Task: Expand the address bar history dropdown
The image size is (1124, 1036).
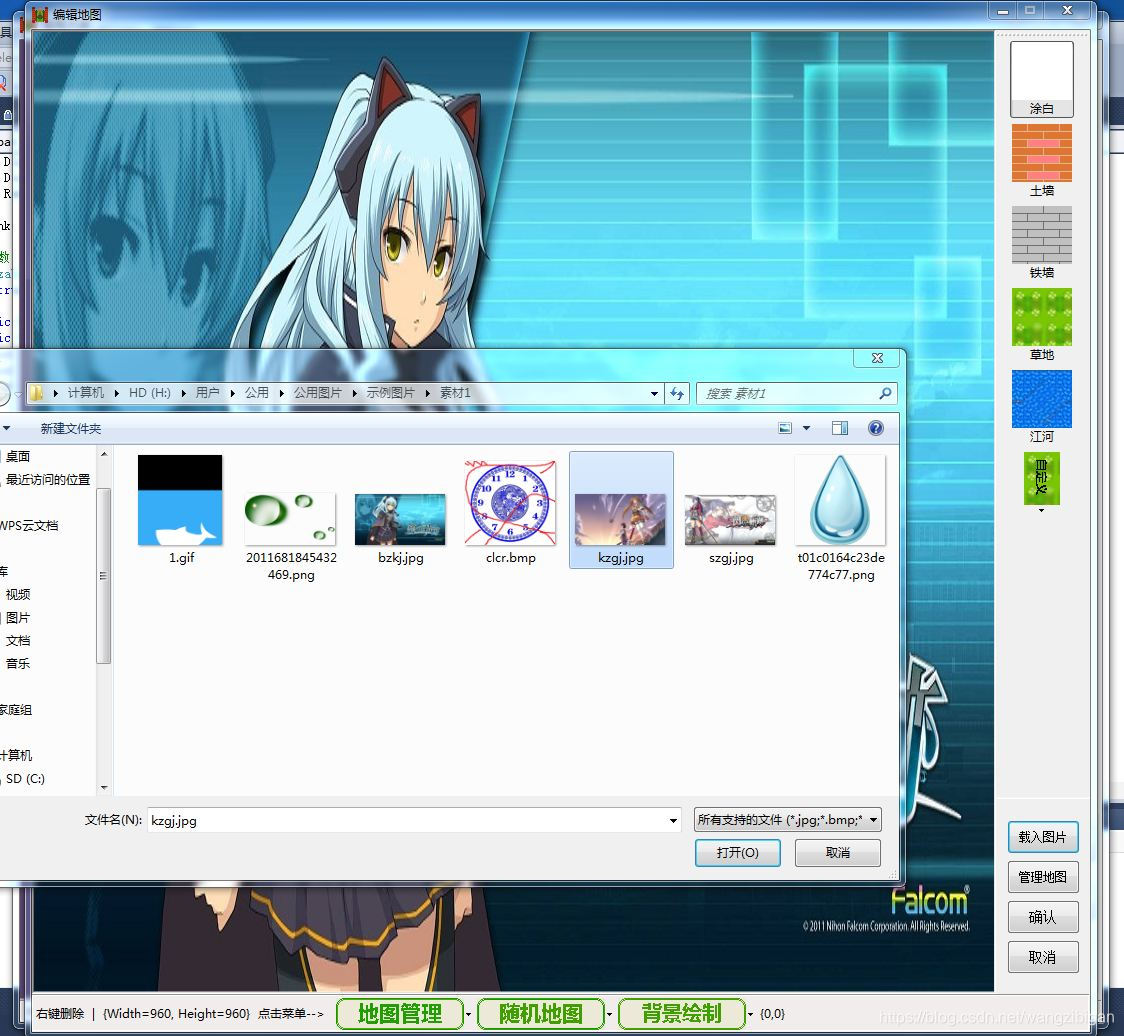Action: coord(654,393)
